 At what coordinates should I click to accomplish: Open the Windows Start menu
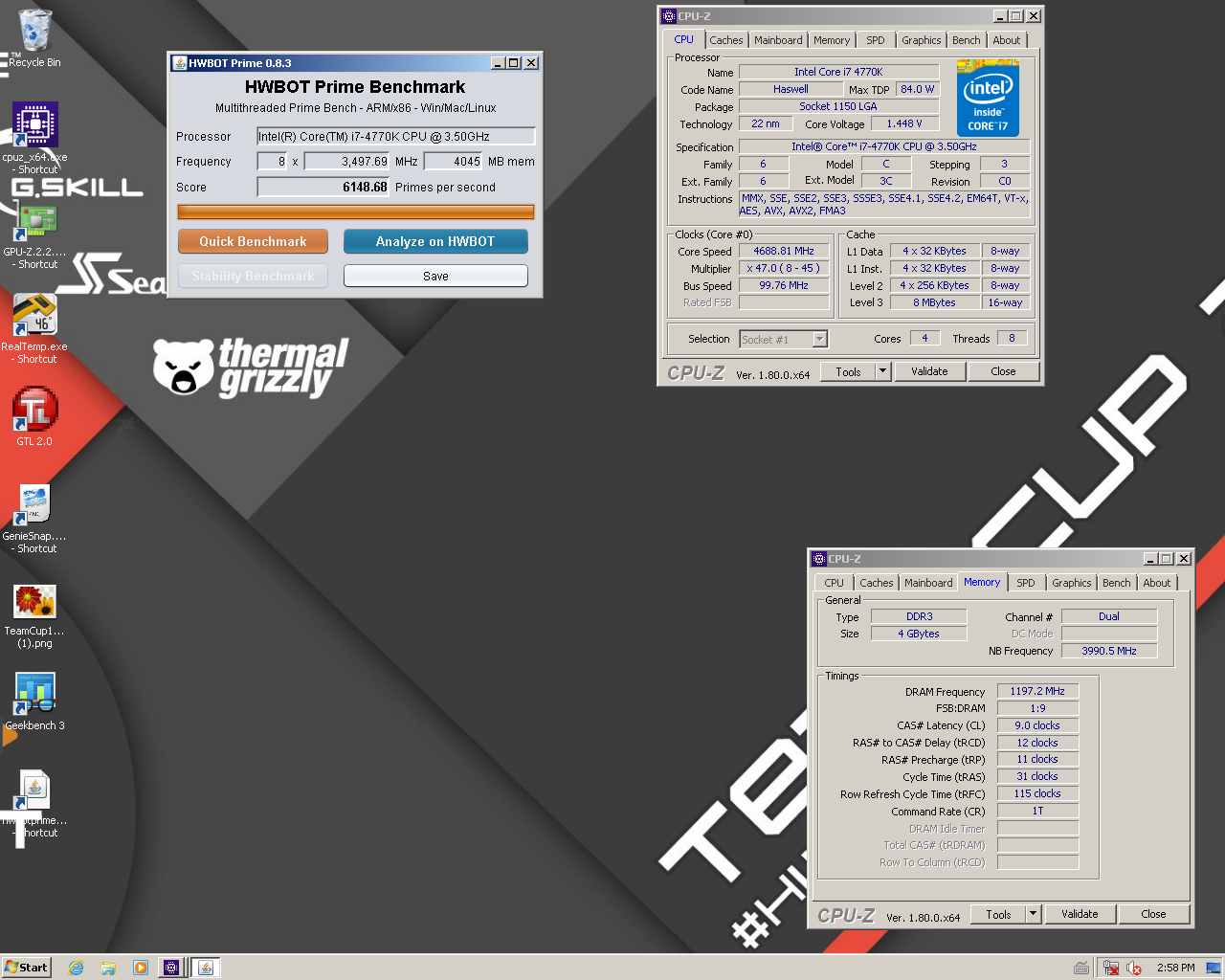click(26, 968)
